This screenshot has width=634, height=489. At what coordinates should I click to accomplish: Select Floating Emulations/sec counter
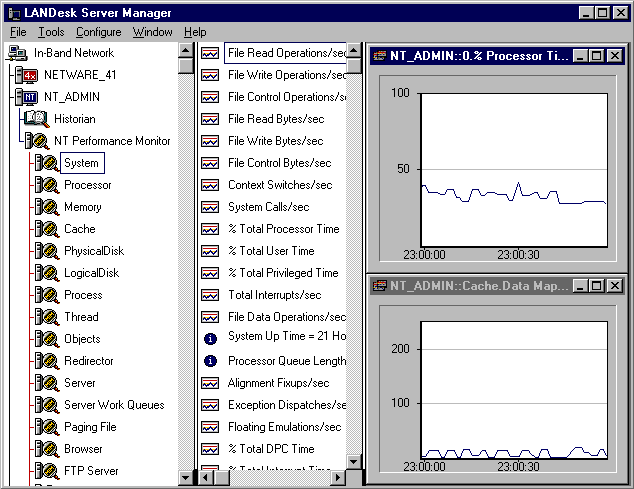click(x=285, y=427)
